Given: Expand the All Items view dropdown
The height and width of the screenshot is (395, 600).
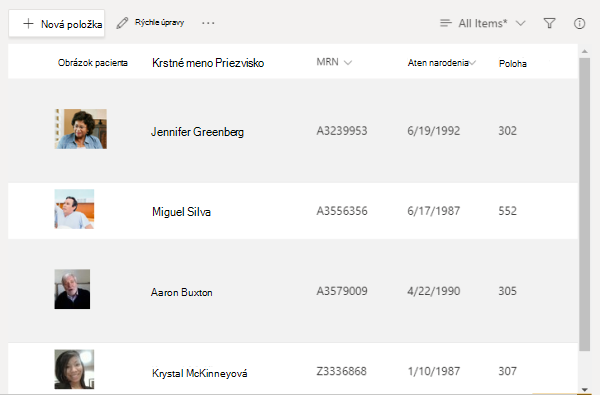Looking at the screenshot, I should [x=520, y=23].
